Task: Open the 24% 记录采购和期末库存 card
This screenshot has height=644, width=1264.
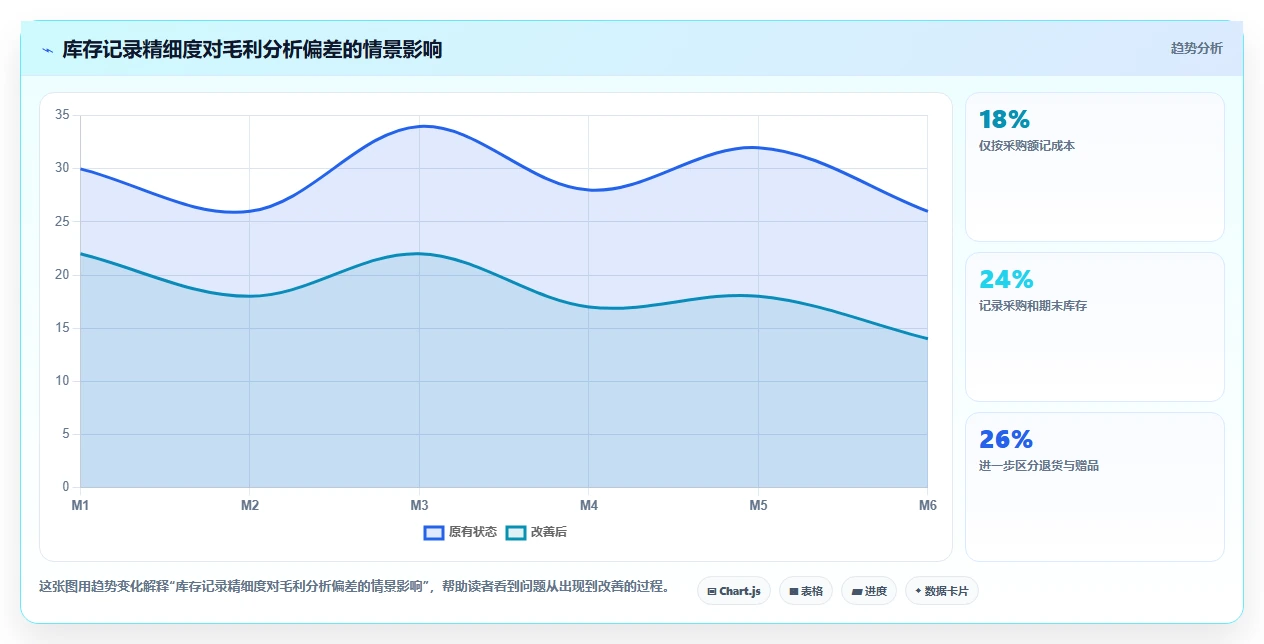Action: point(1094,327)
